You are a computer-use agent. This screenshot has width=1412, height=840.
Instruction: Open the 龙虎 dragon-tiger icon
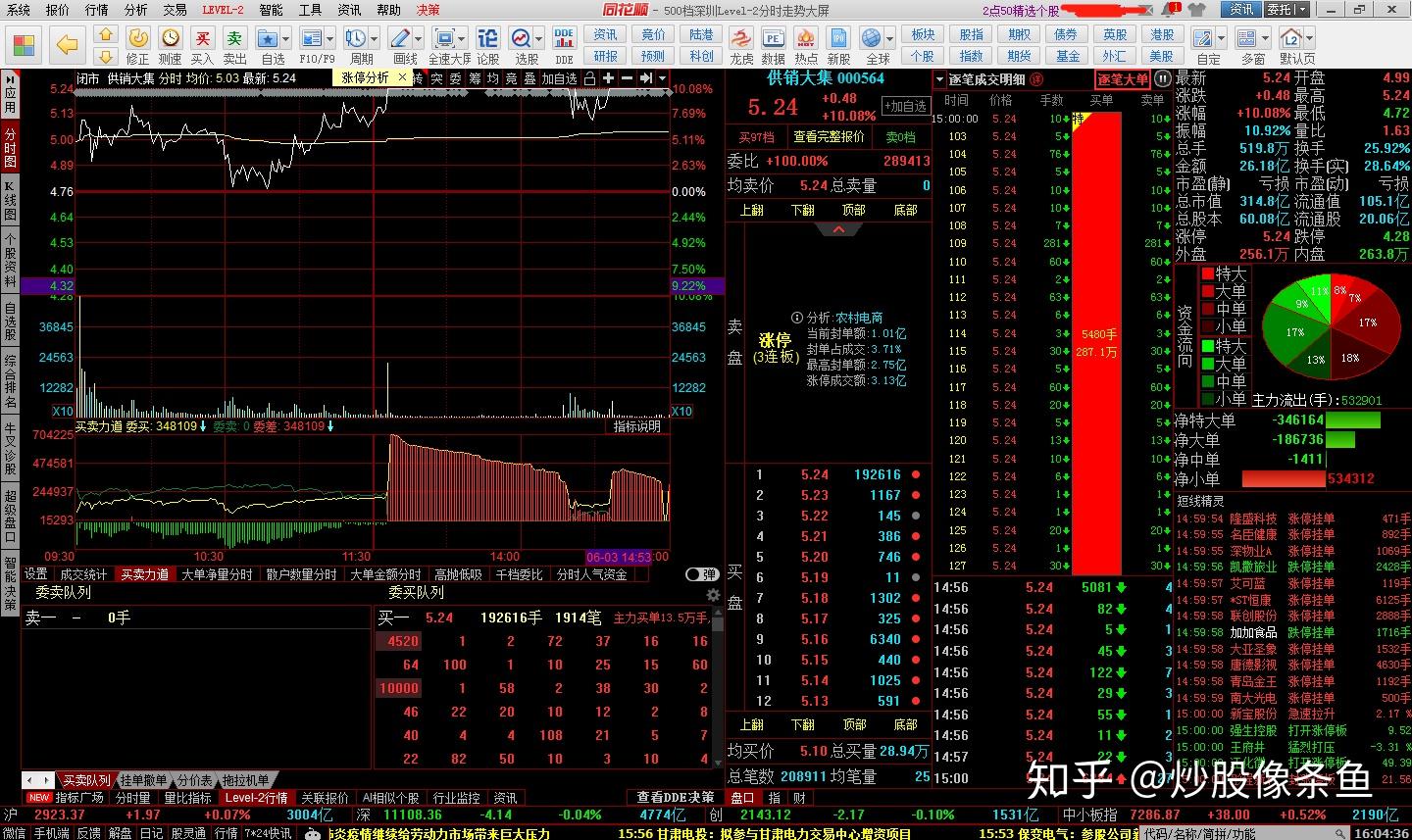(741, 38)
